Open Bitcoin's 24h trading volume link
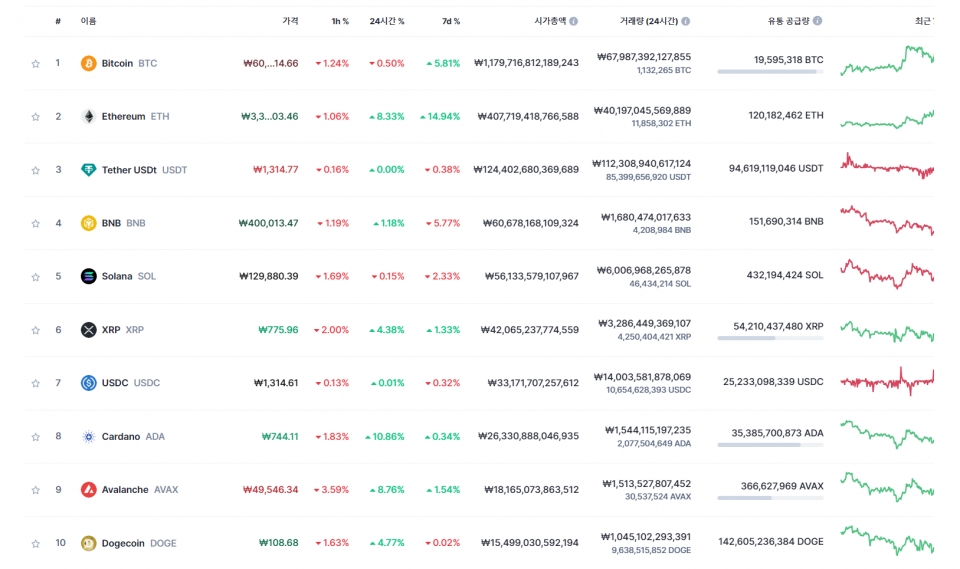The width and height of the screenshot is (960, 569). pyautogui.click(x=643, y=58)
